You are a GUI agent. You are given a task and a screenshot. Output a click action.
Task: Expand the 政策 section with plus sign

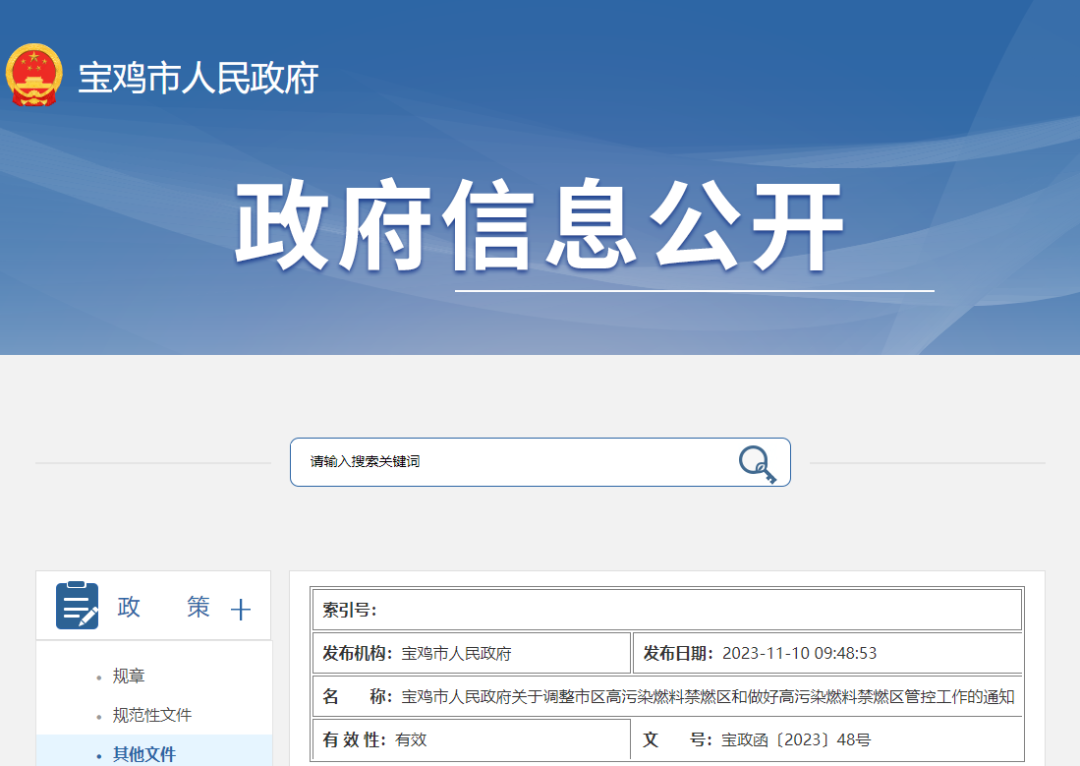pyautogui.click(x=241, y=609)
